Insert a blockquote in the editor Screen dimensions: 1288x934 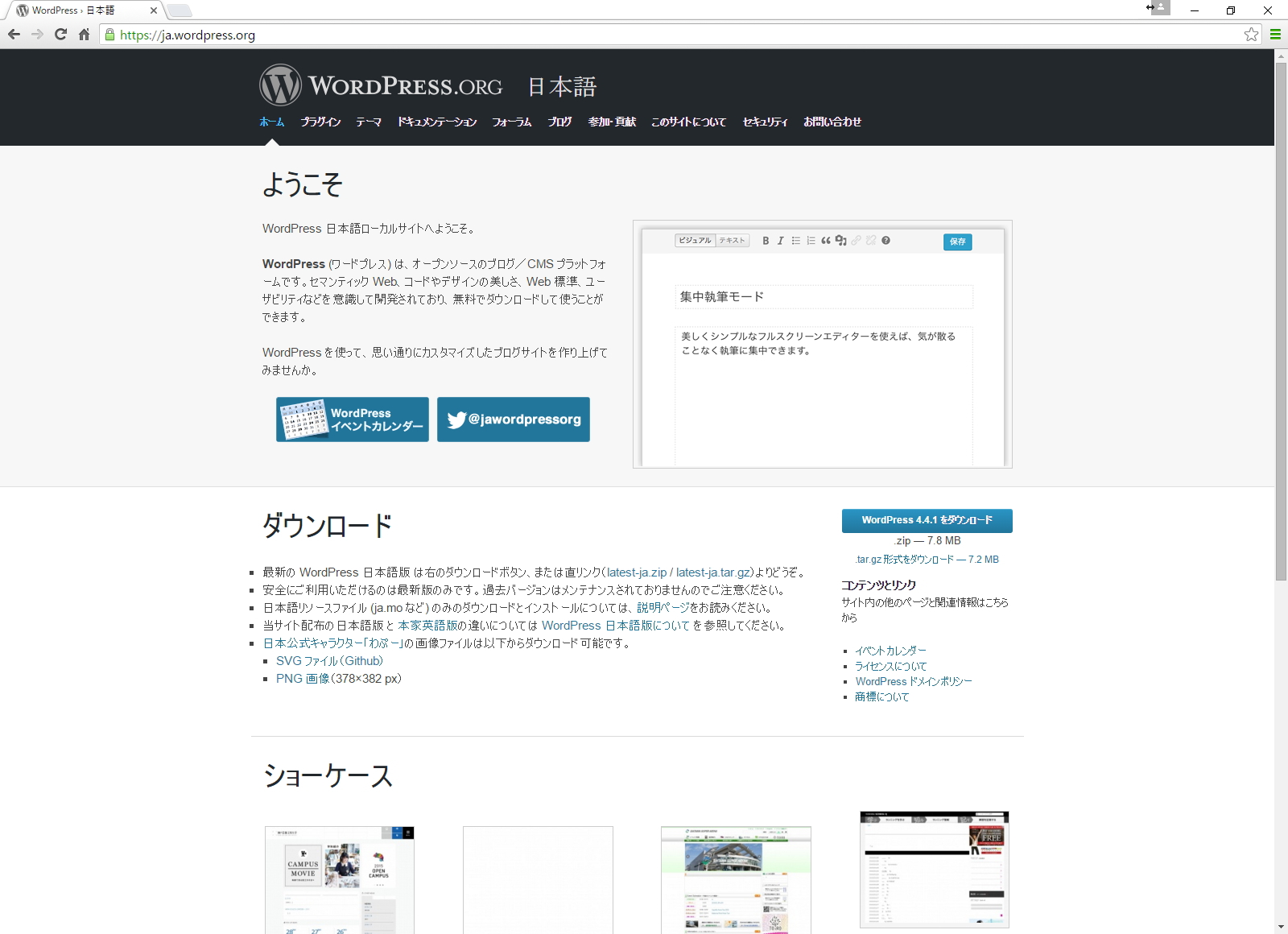coord(826,241)
